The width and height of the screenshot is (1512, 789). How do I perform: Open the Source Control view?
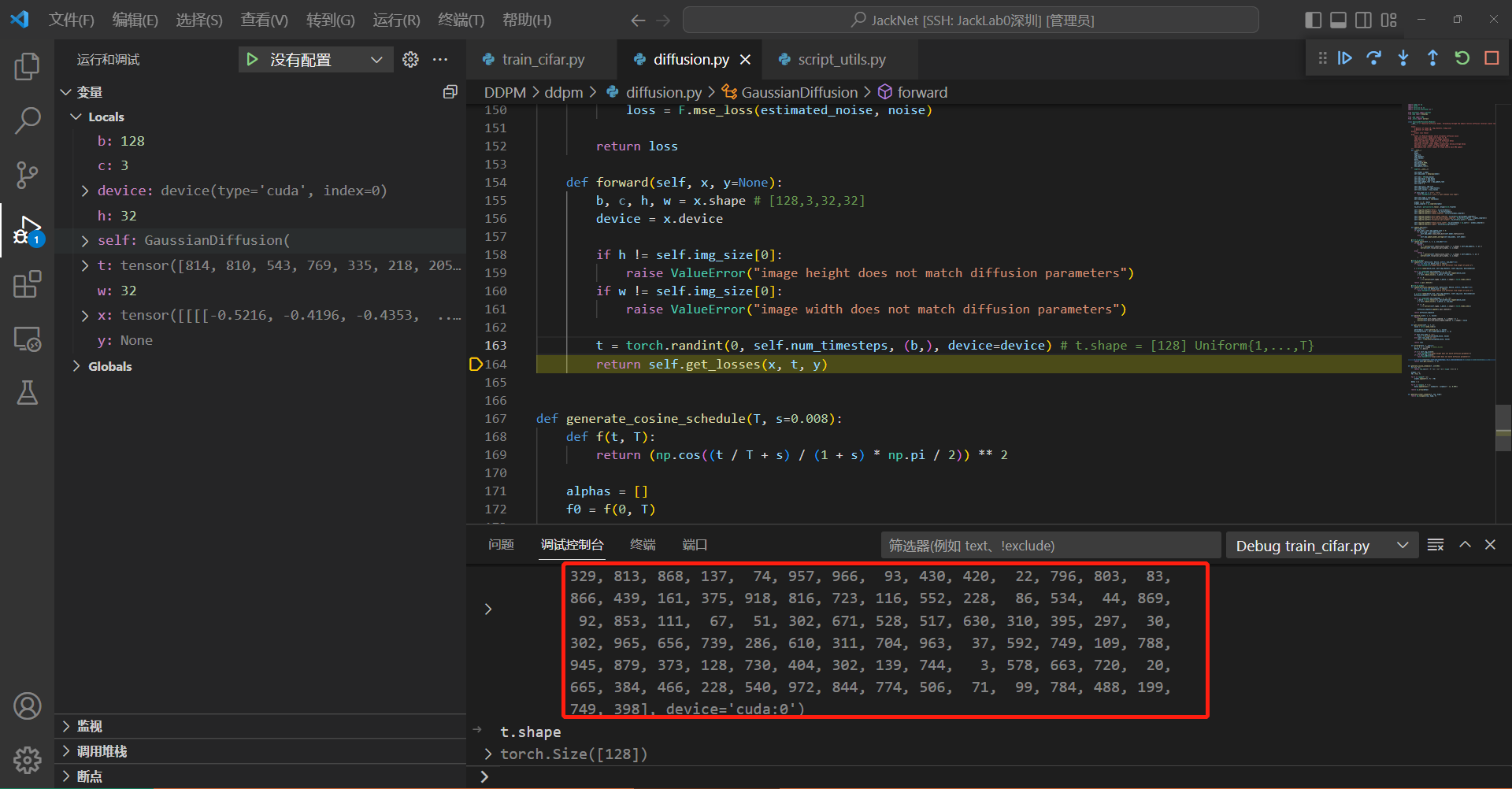tap(27, 175)
